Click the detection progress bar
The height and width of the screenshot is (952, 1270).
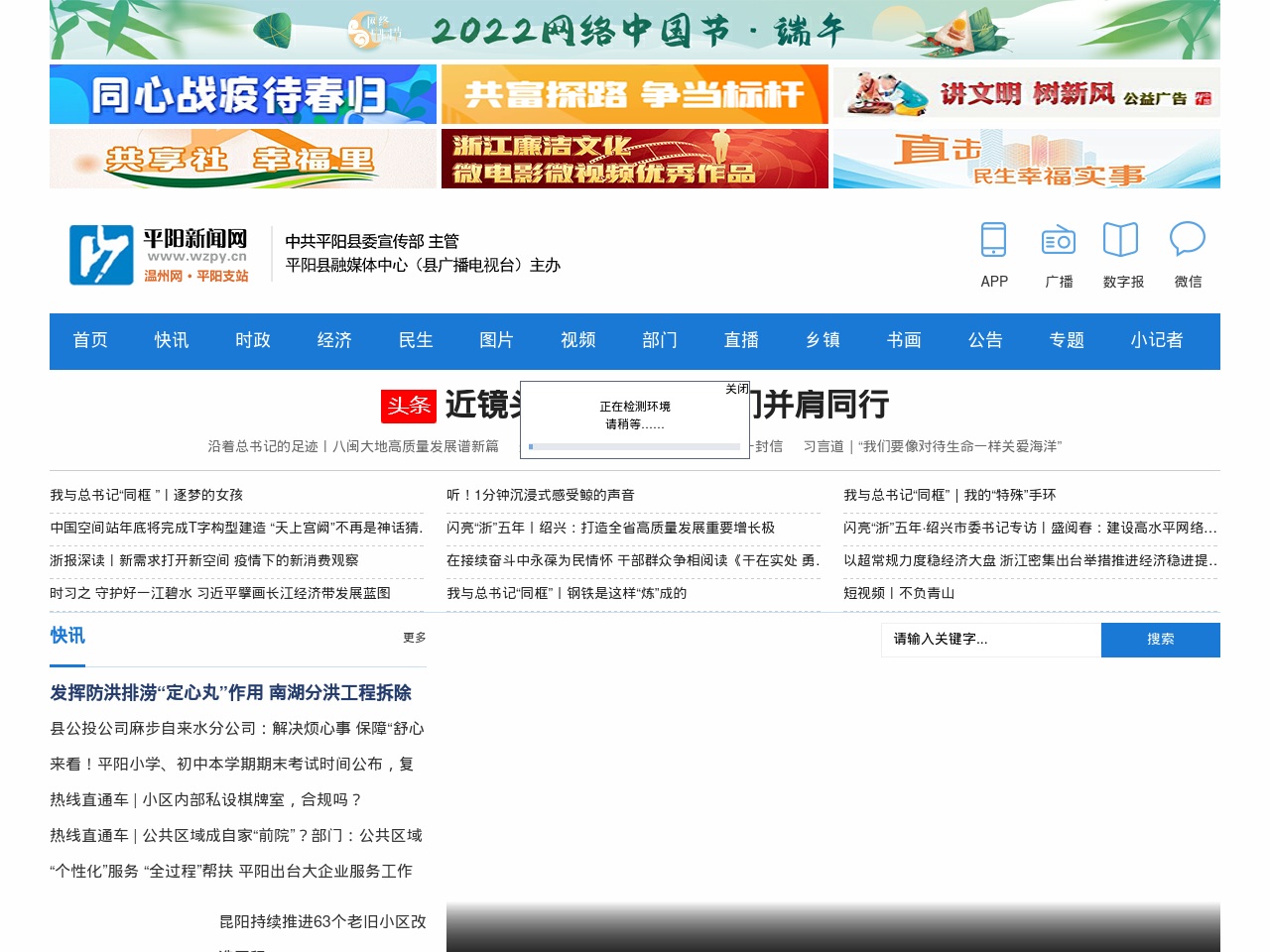coord(634,447)
